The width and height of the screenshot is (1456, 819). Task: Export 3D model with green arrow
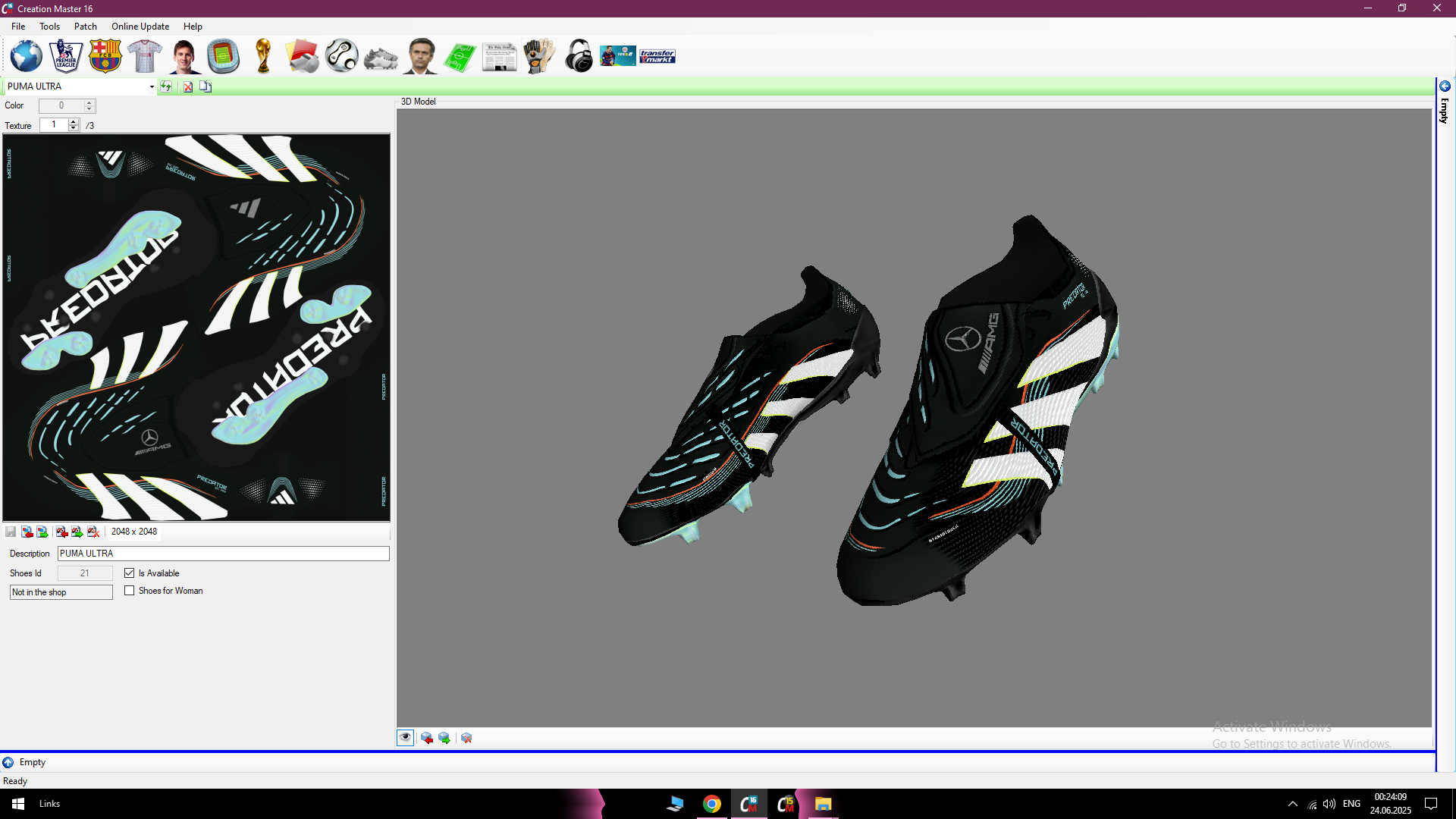(x=444, y=738)
